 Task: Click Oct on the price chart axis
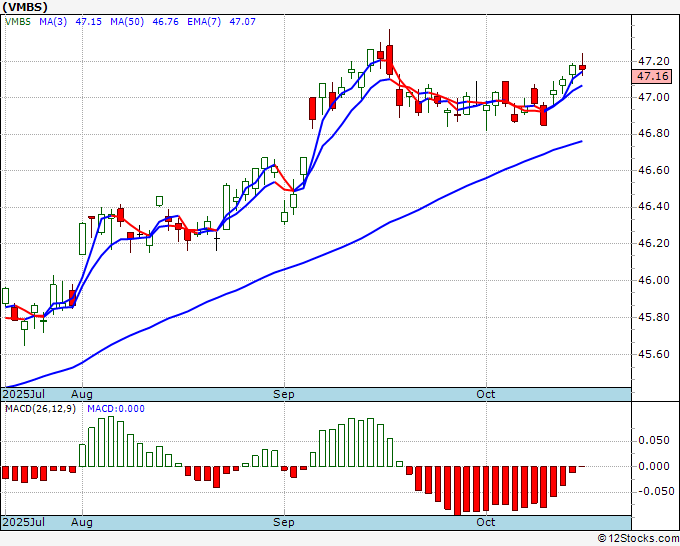[x=485, y=394]
